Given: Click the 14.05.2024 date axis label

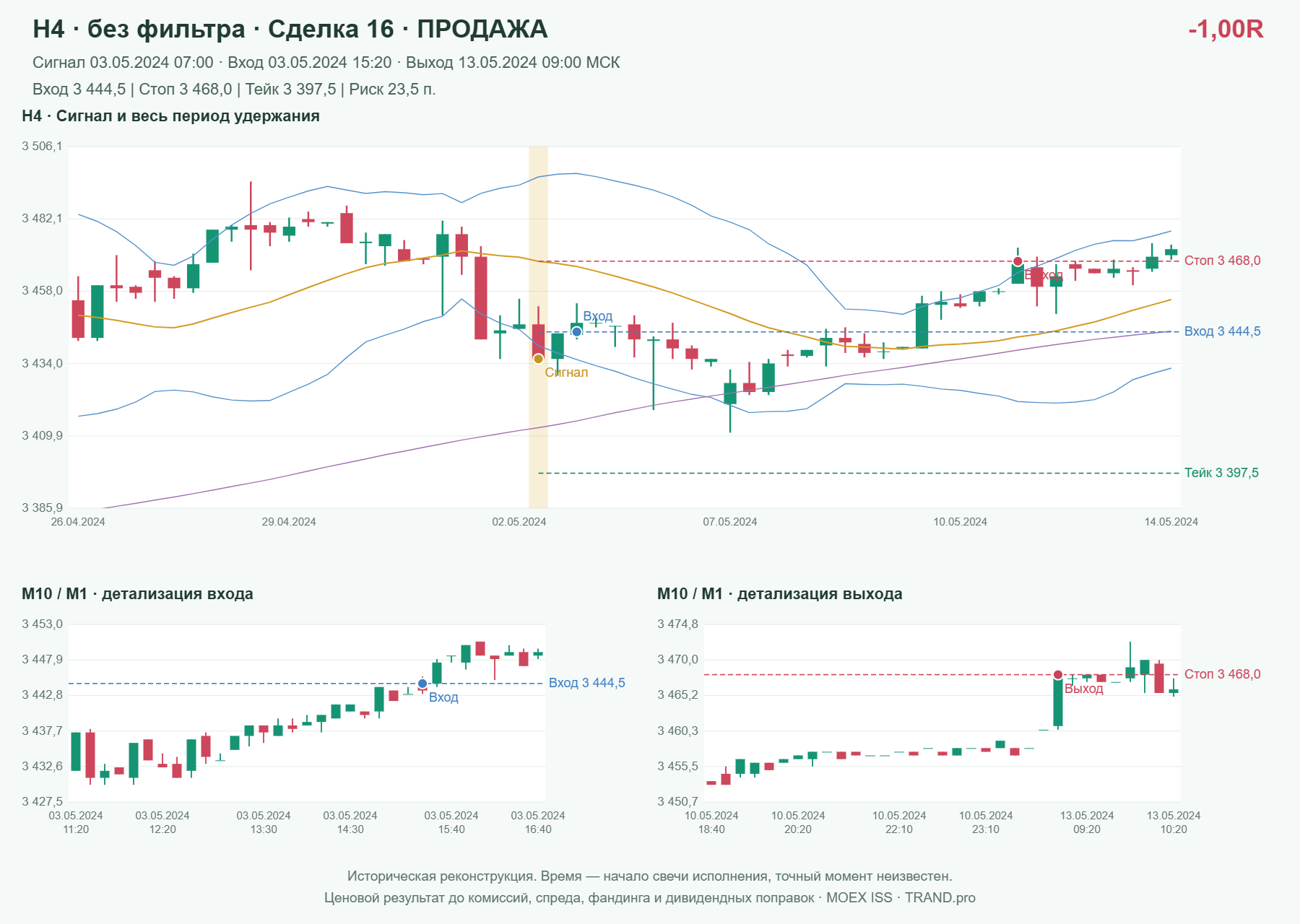Looking at the screenshot, I should click(x=1171, y=522).
